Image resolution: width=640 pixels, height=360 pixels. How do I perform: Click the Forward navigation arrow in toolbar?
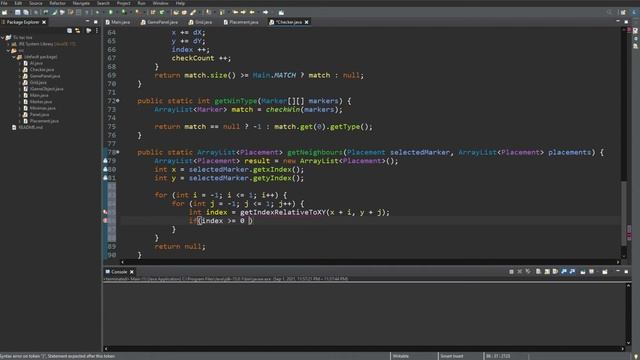pos(265,12)
